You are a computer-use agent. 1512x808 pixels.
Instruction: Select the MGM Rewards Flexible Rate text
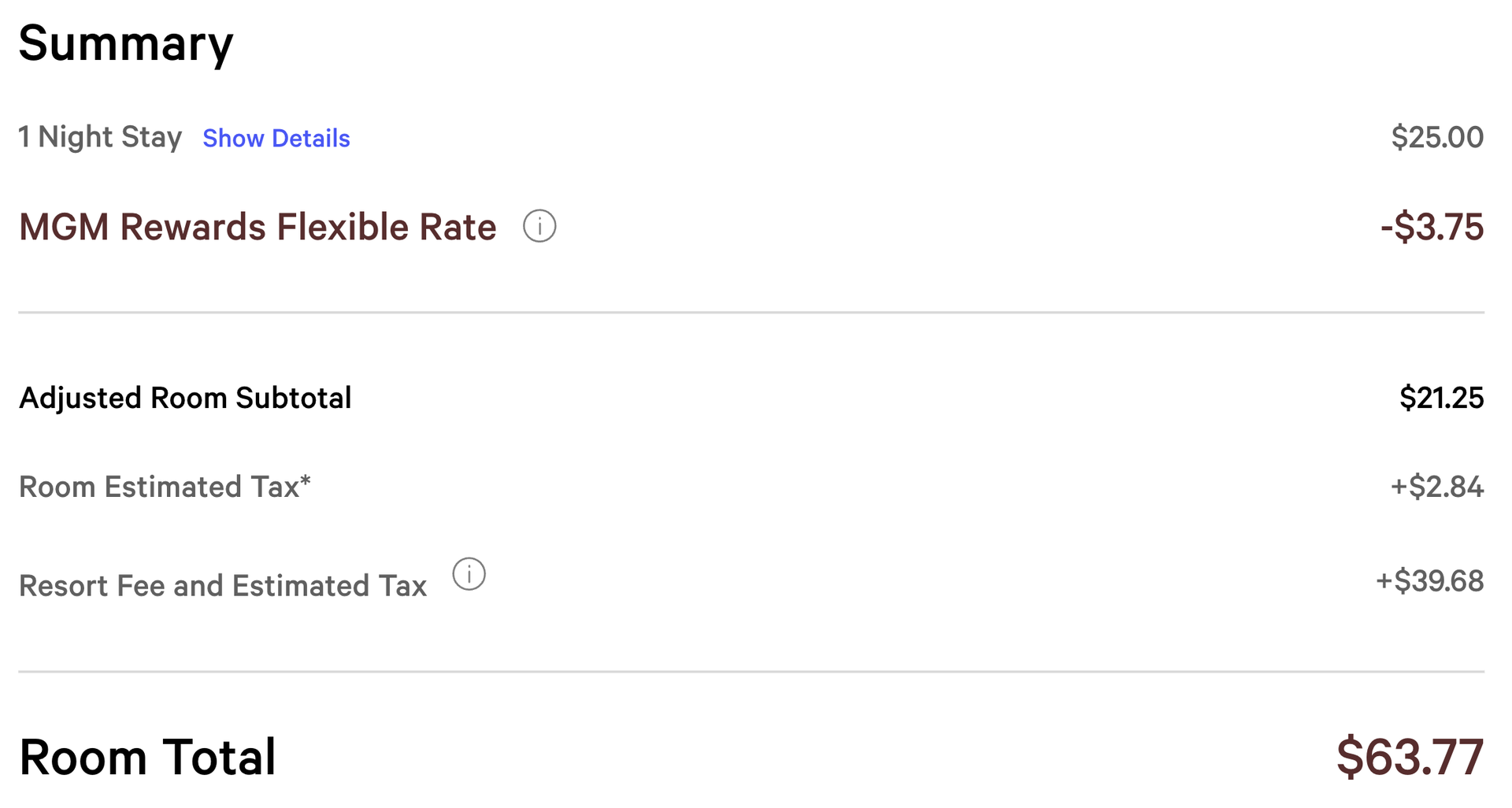coord(258,227)
